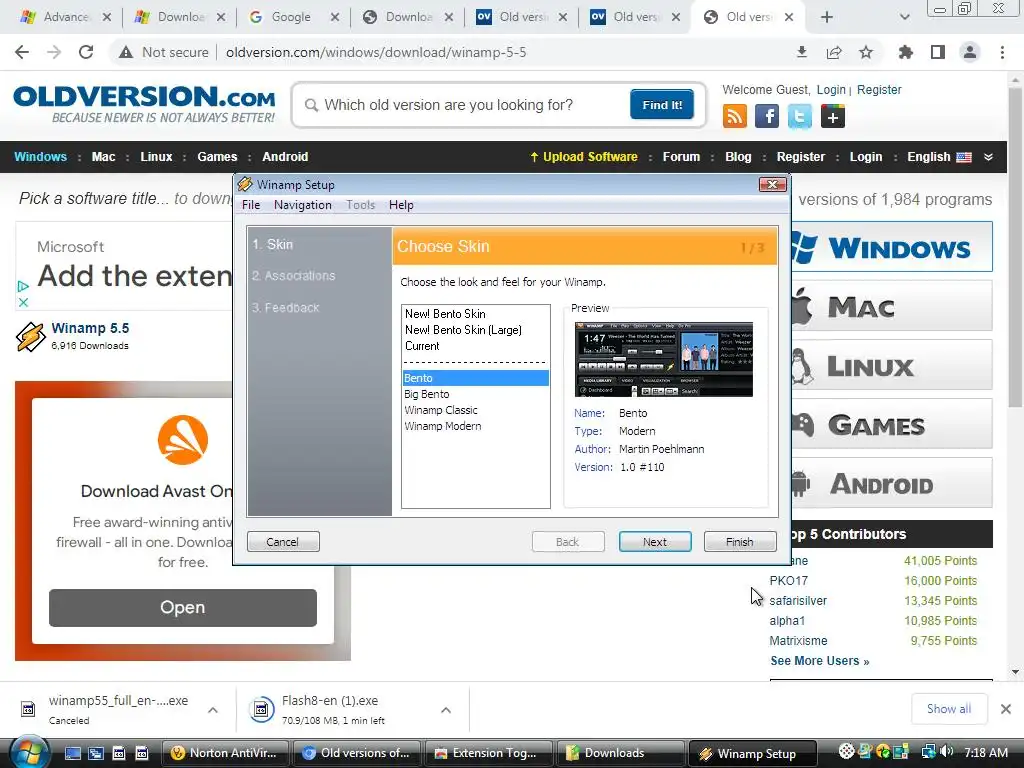
Task: Click the Flash8-en (1).exe file icon
Action: [x=261, y=709]
